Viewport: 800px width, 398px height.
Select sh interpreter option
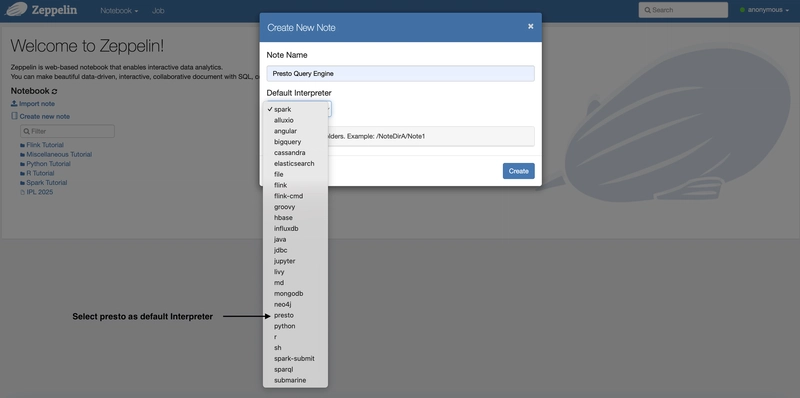[295, 348]
